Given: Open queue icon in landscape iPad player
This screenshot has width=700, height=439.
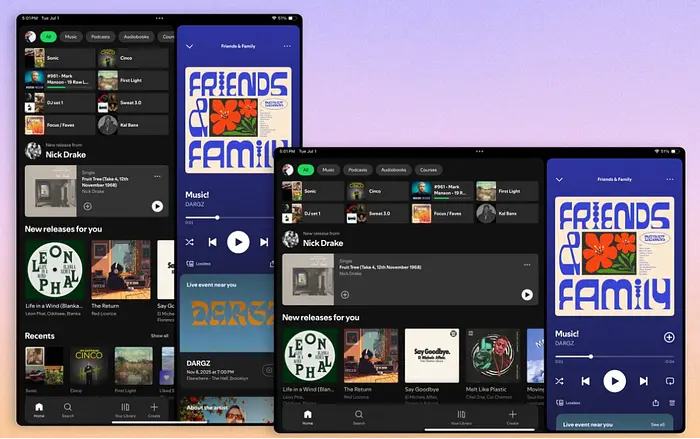Looking at the screenshot, I should (672, 403).
